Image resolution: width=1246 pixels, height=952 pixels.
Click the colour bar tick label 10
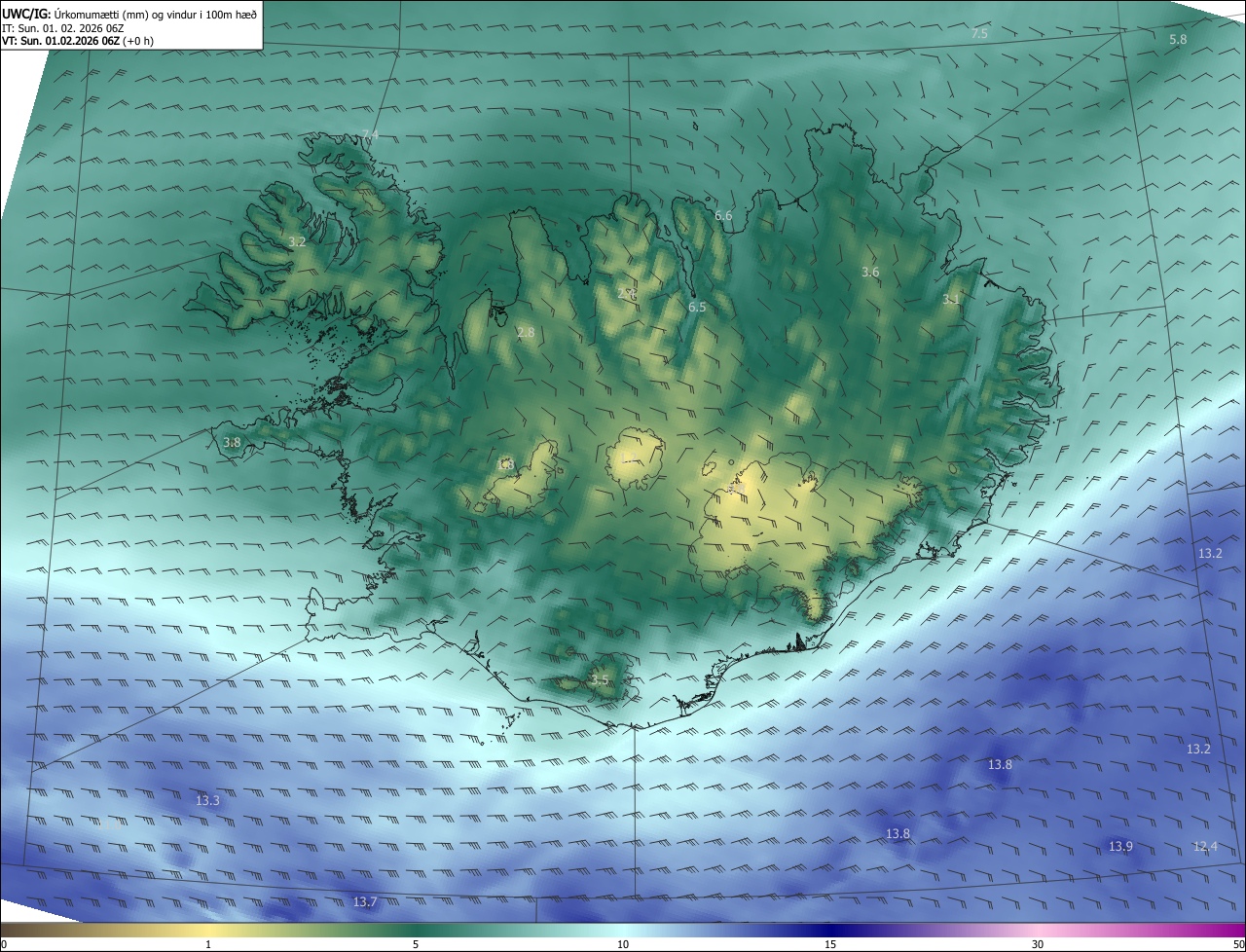pyautogui.click(x=623, y=944)
